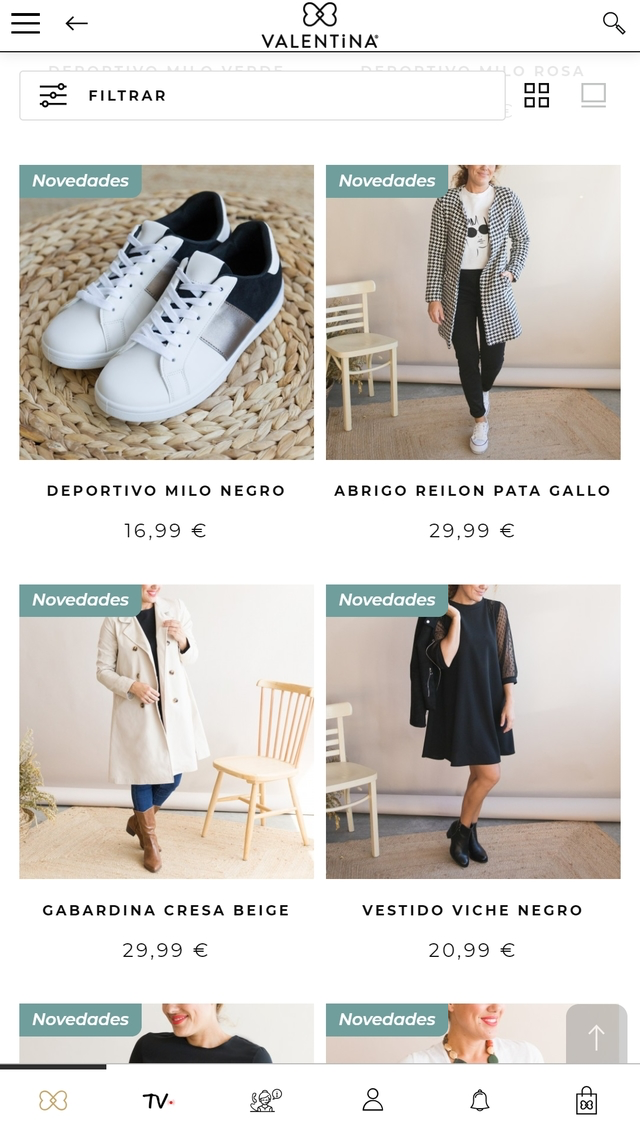Viewport: 640px width, 1136px height.
Task: Open notifications bell icon
Action: tap(479, 1100)
